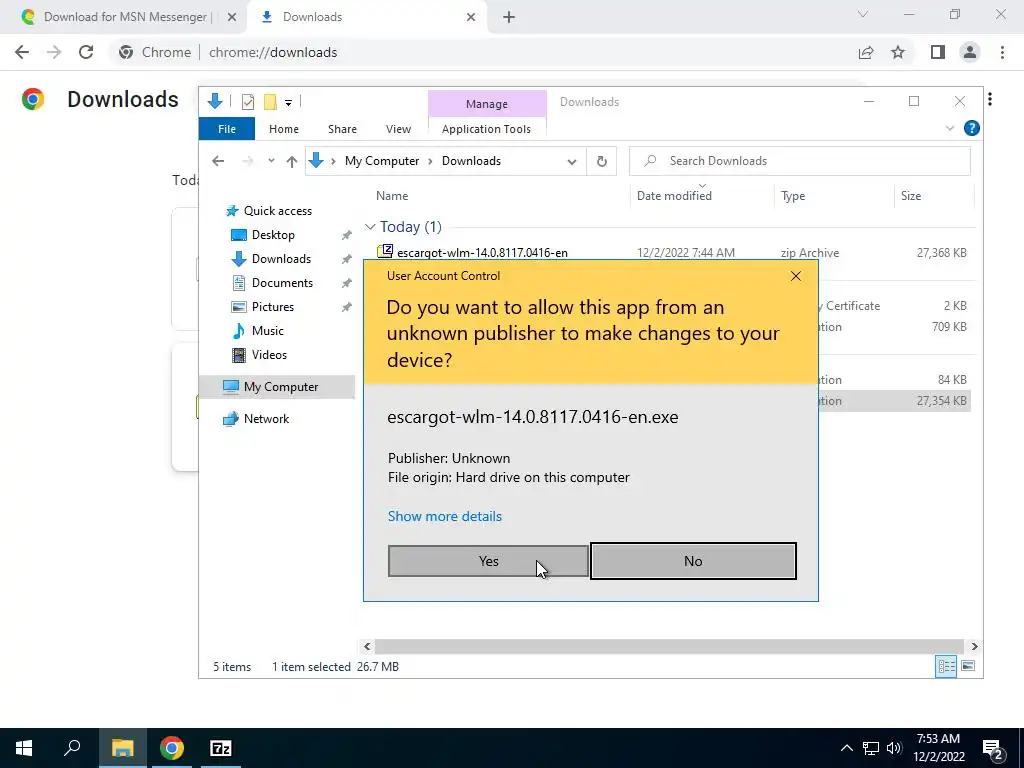Switch to the View ribbon tab
This screenshot has height=768, width=1024.
click(x=398, y=129)
